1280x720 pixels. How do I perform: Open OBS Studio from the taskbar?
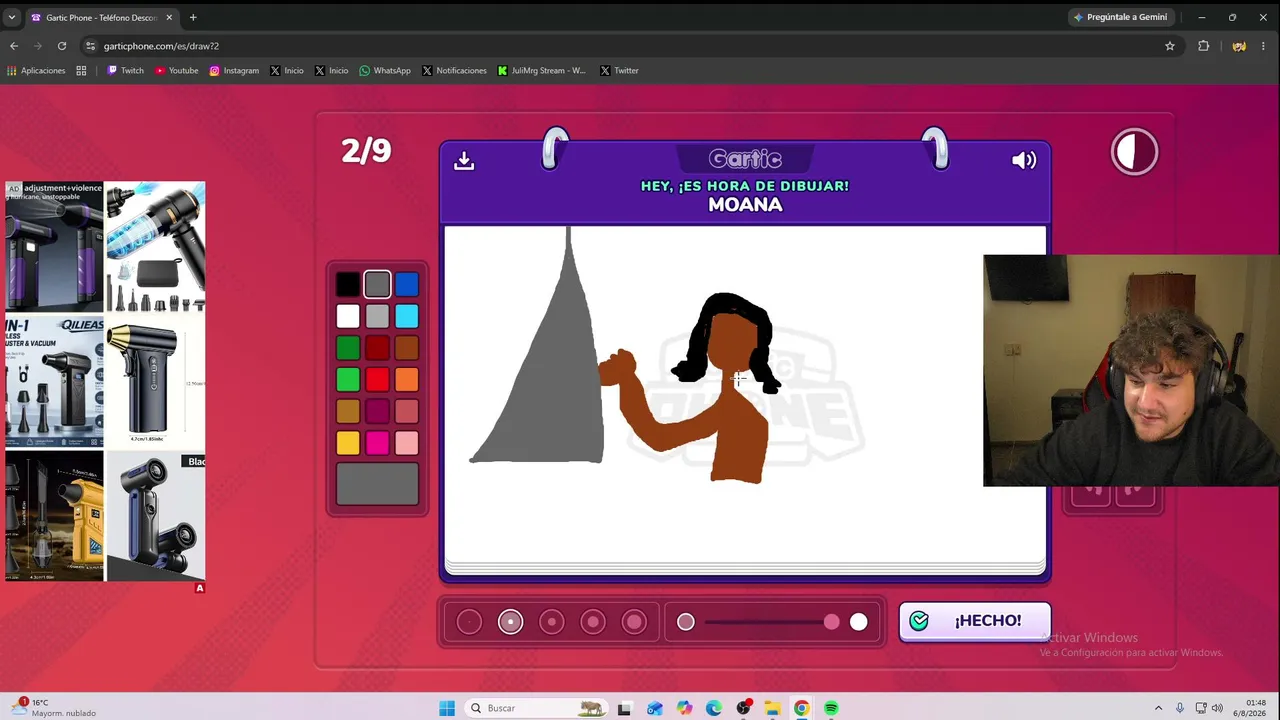(x=743, y=708)
